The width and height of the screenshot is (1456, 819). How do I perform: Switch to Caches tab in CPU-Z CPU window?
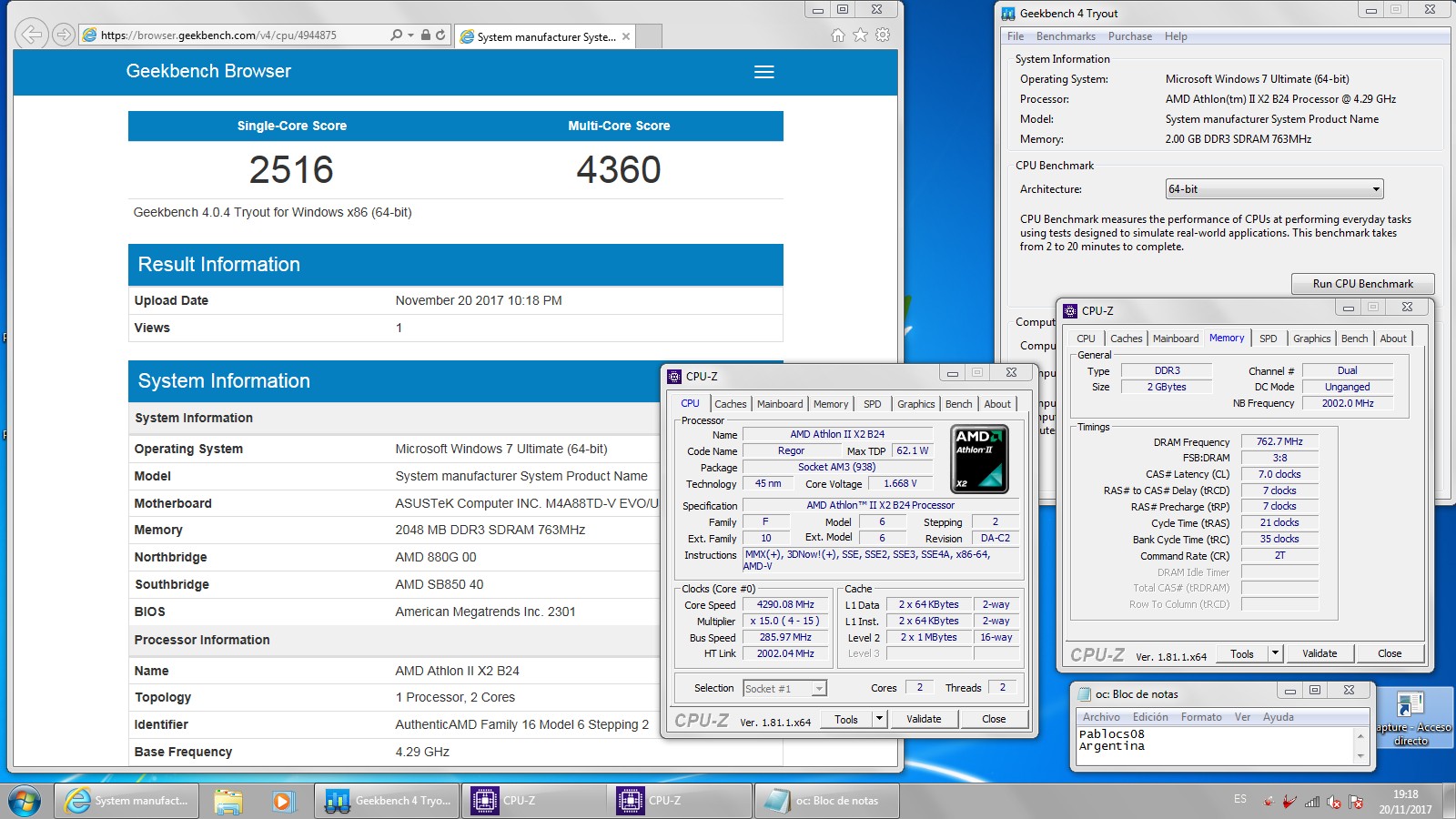point(730,404)
